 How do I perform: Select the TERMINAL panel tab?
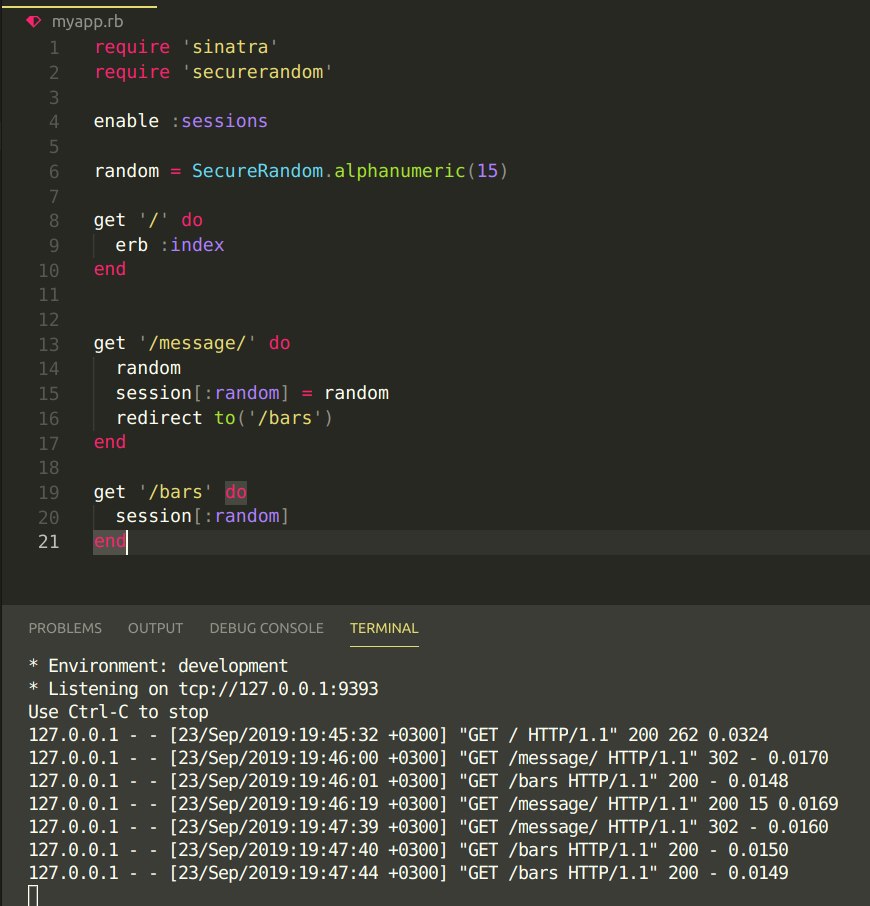[x=384, y=628]
